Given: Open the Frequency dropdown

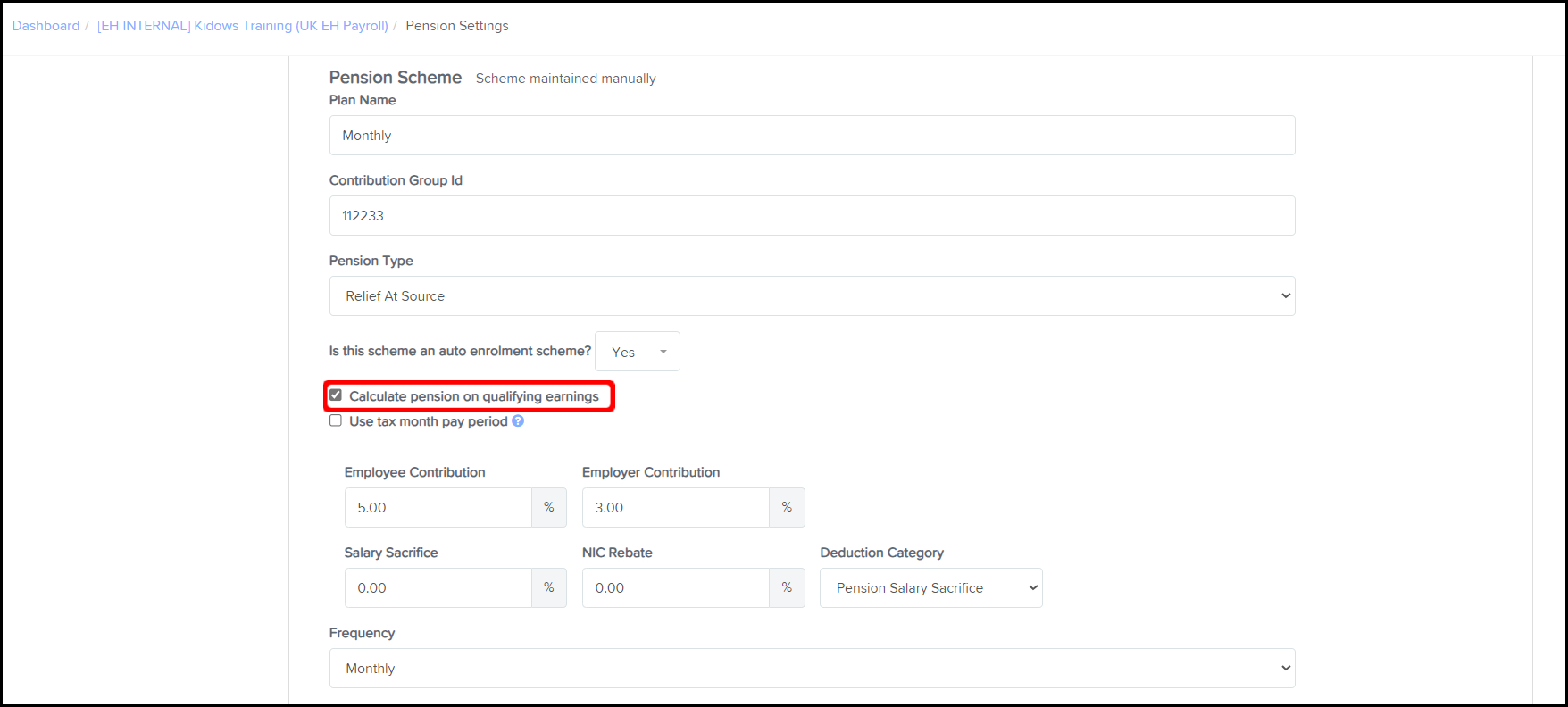Looking at the screenshot, I should pos(811,669).
